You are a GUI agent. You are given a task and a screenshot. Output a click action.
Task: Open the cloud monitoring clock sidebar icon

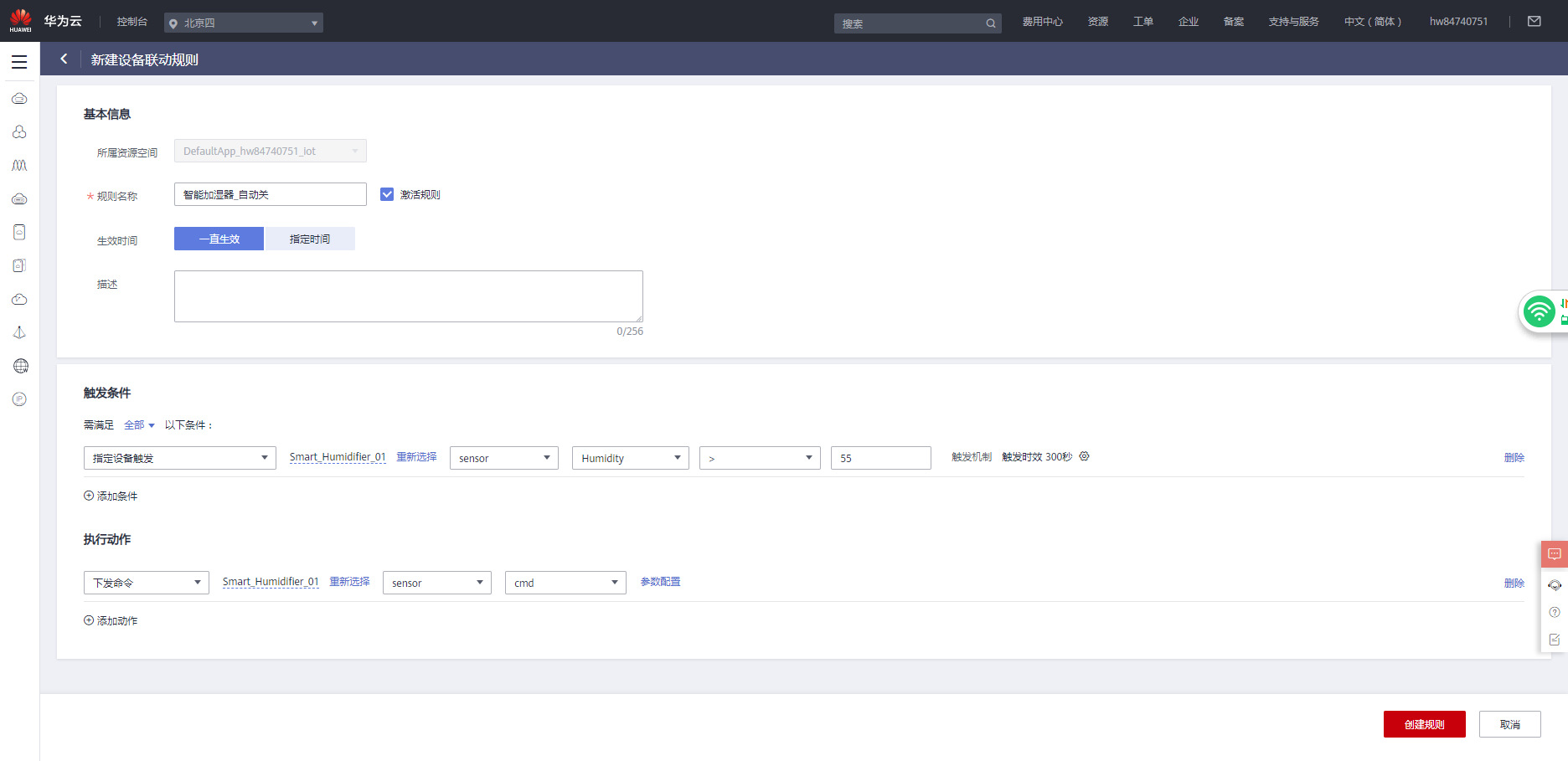coord(19,299)
